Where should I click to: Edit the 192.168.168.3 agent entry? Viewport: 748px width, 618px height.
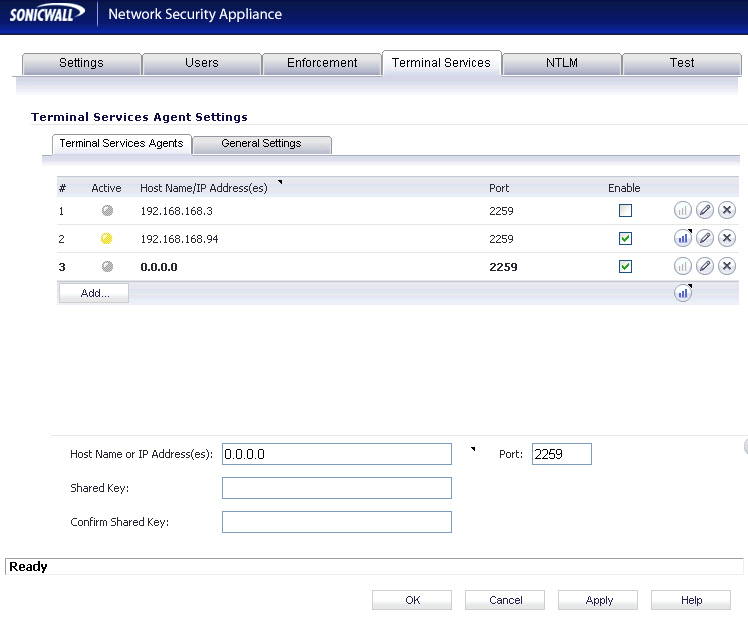705,210
